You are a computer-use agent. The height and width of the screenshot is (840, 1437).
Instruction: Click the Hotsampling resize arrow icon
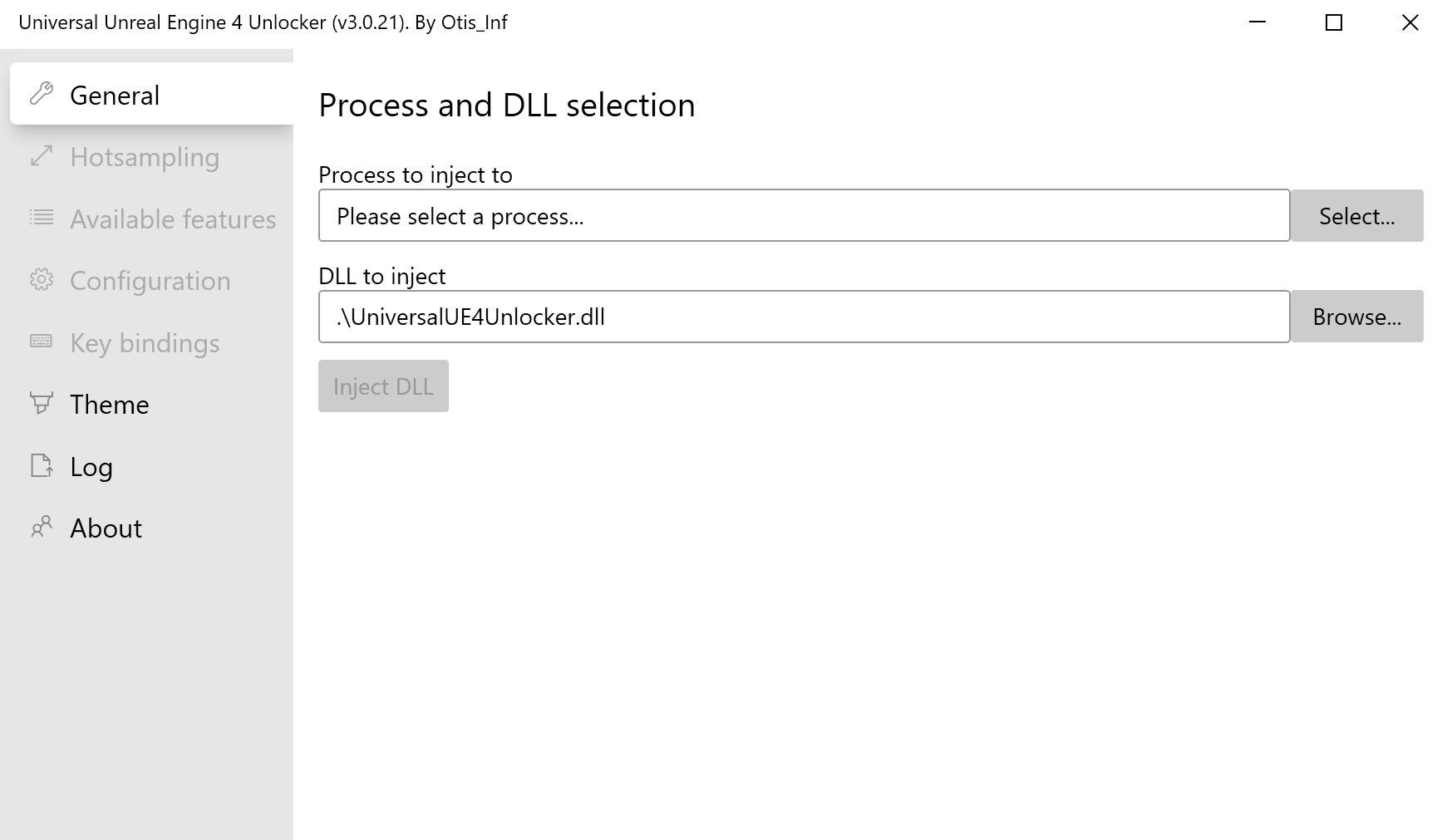42,156
